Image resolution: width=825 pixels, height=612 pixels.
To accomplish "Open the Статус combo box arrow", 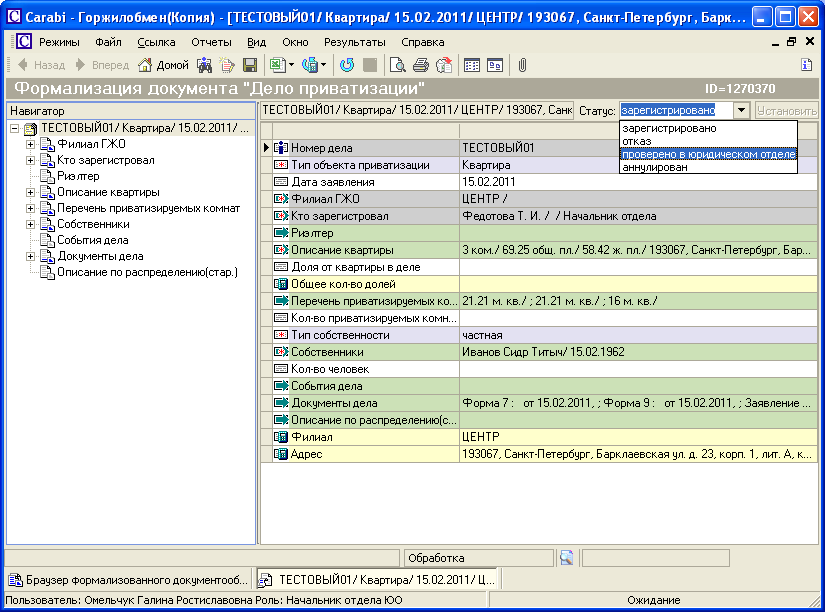I will click(x=741, y=110).
